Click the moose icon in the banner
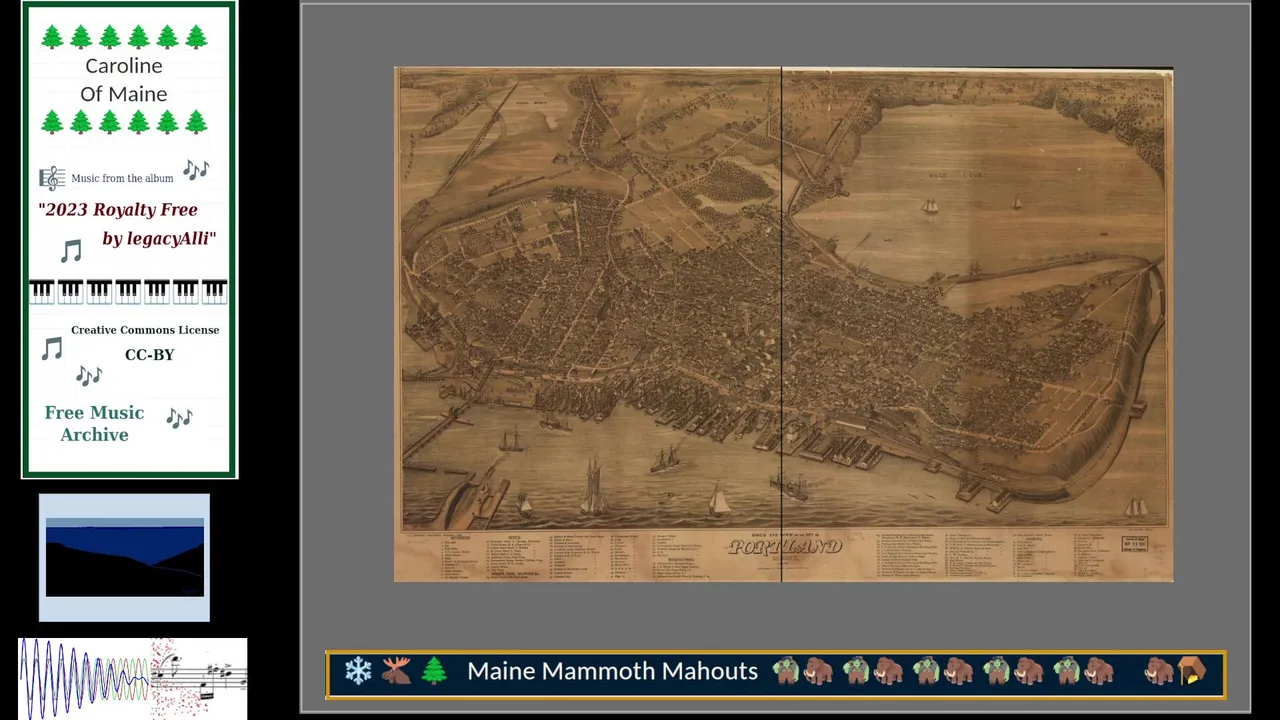This screenshot has height=720, width=1280. tap(396, 671)
